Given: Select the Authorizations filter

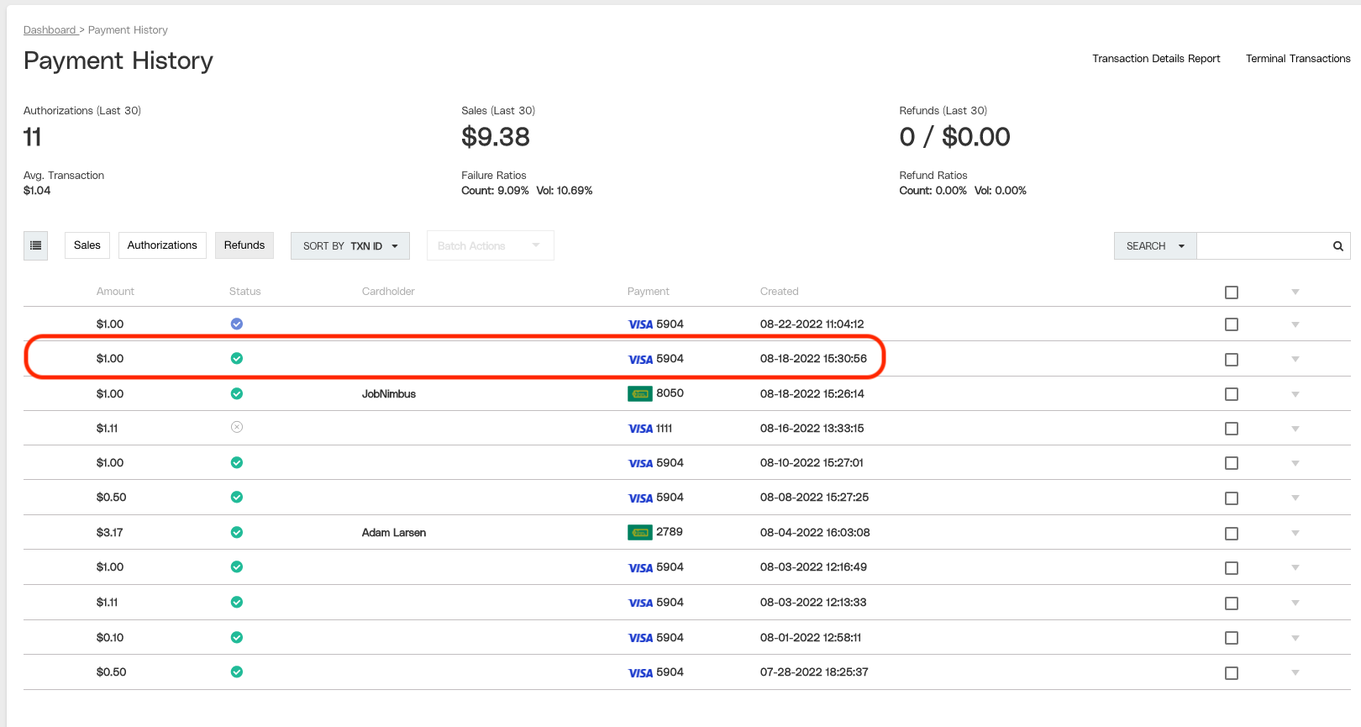Looking at the screenshot, I should tap(162, 245).
